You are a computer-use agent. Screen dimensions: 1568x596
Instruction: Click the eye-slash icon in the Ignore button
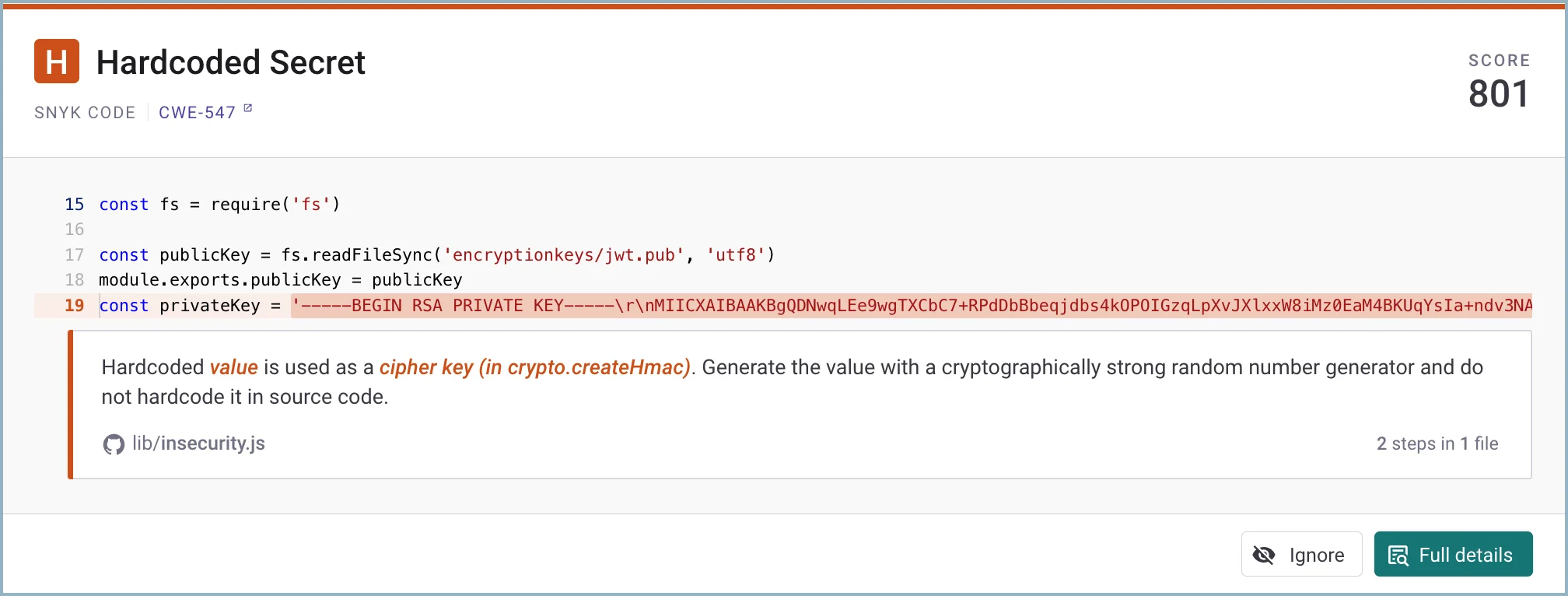coord(1264,554)
